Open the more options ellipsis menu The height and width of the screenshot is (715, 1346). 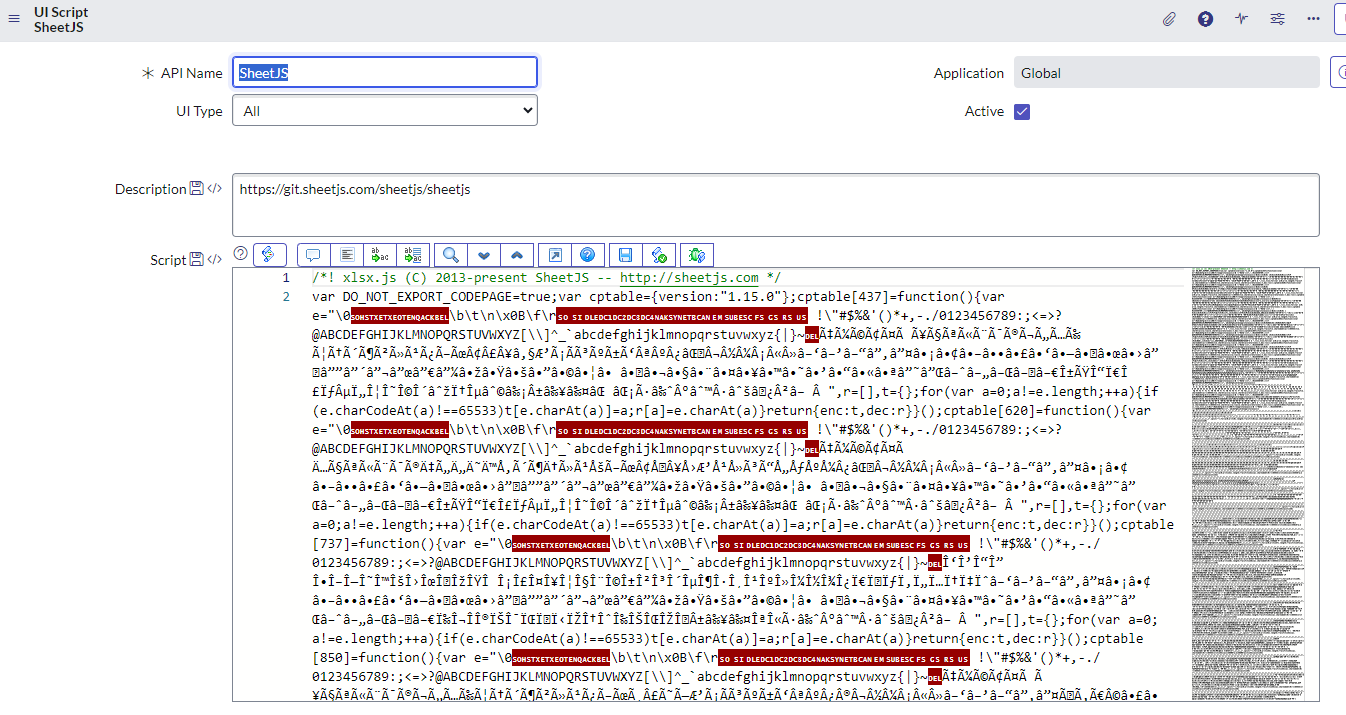(x=1313, y=19)
